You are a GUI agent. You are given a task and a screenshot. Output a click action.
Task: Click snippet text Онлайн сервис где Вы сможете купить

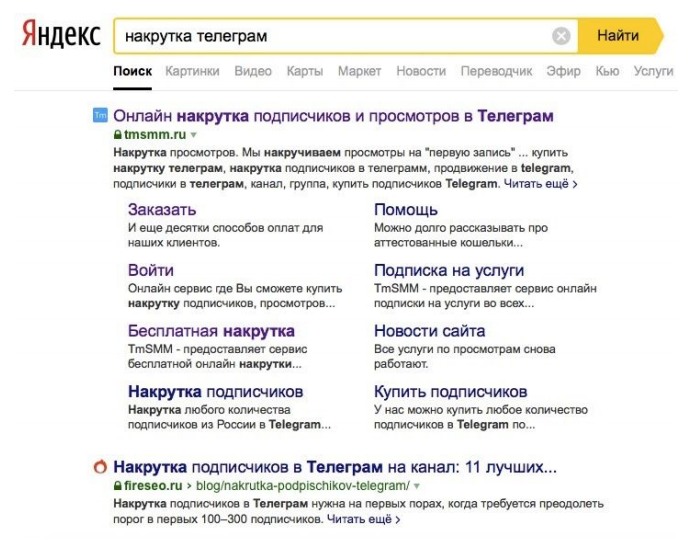point(235,288)
